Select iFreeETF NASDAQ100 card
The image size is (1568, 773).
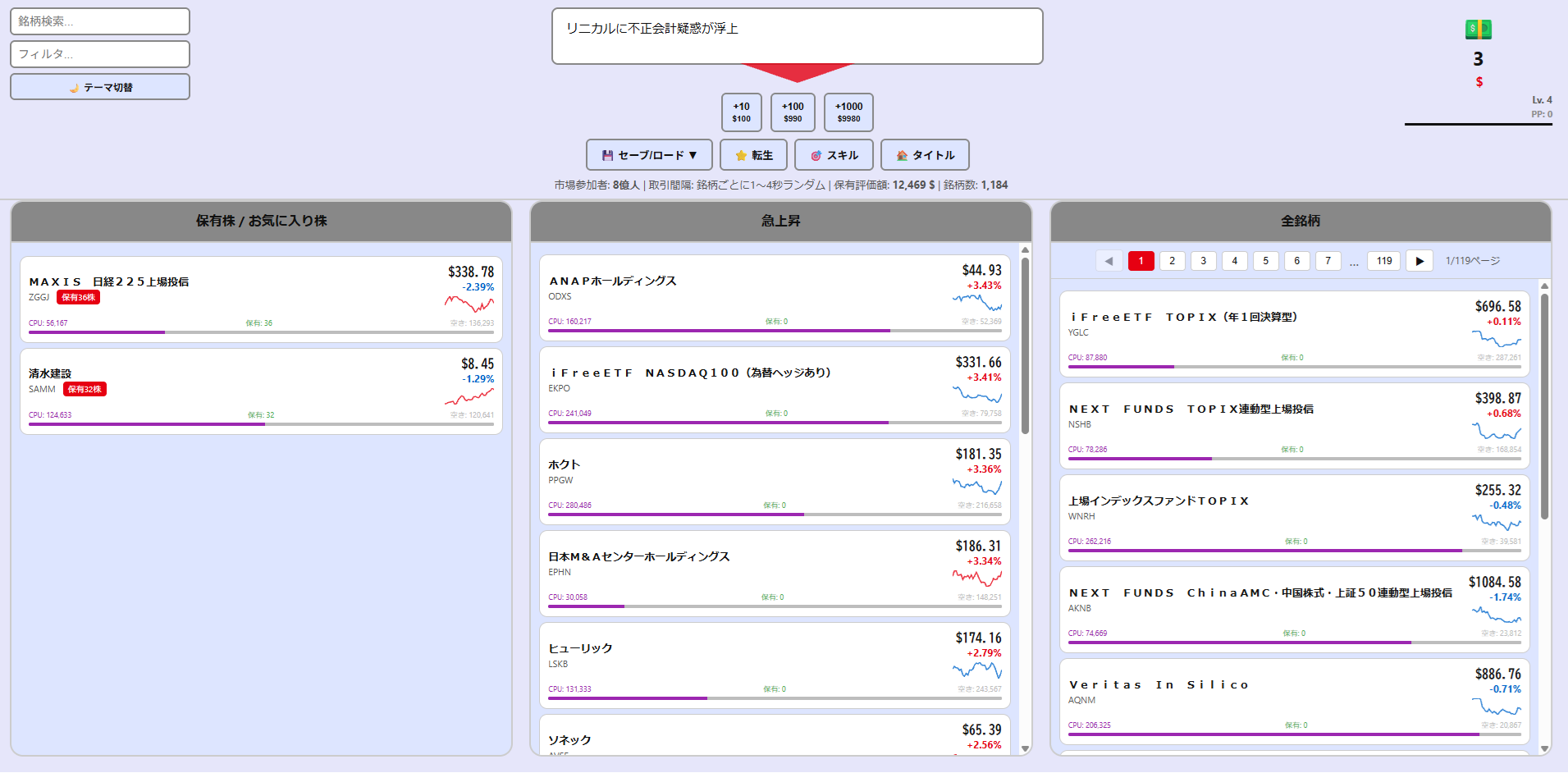[775, 390]
